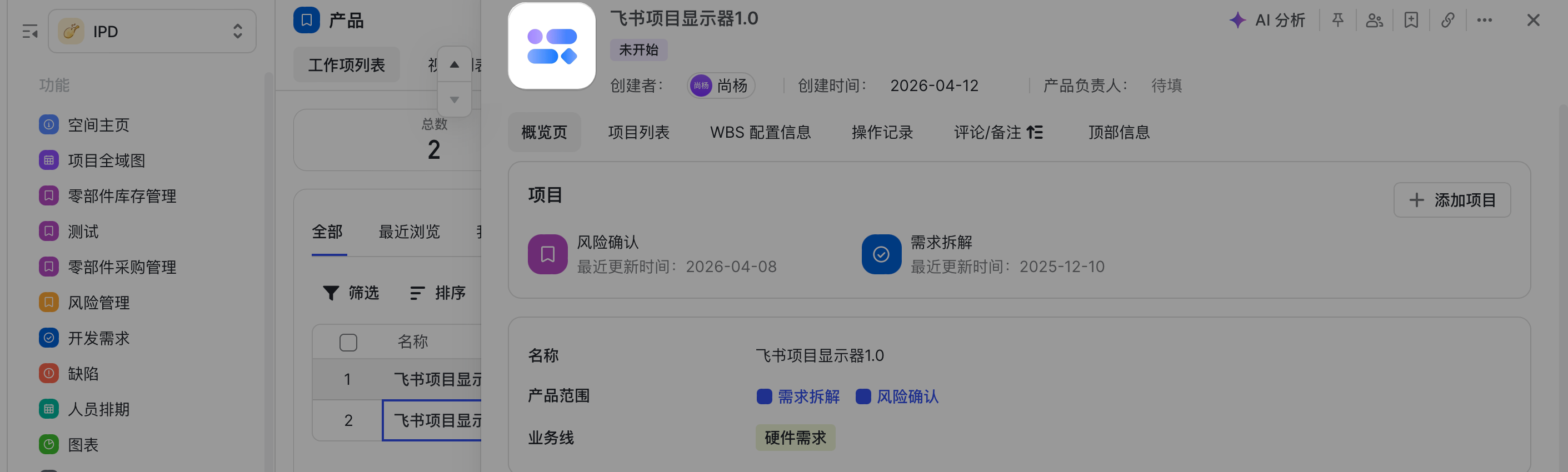
Task: Open the more options ellipsis menu
Action: coord(1485,21)
